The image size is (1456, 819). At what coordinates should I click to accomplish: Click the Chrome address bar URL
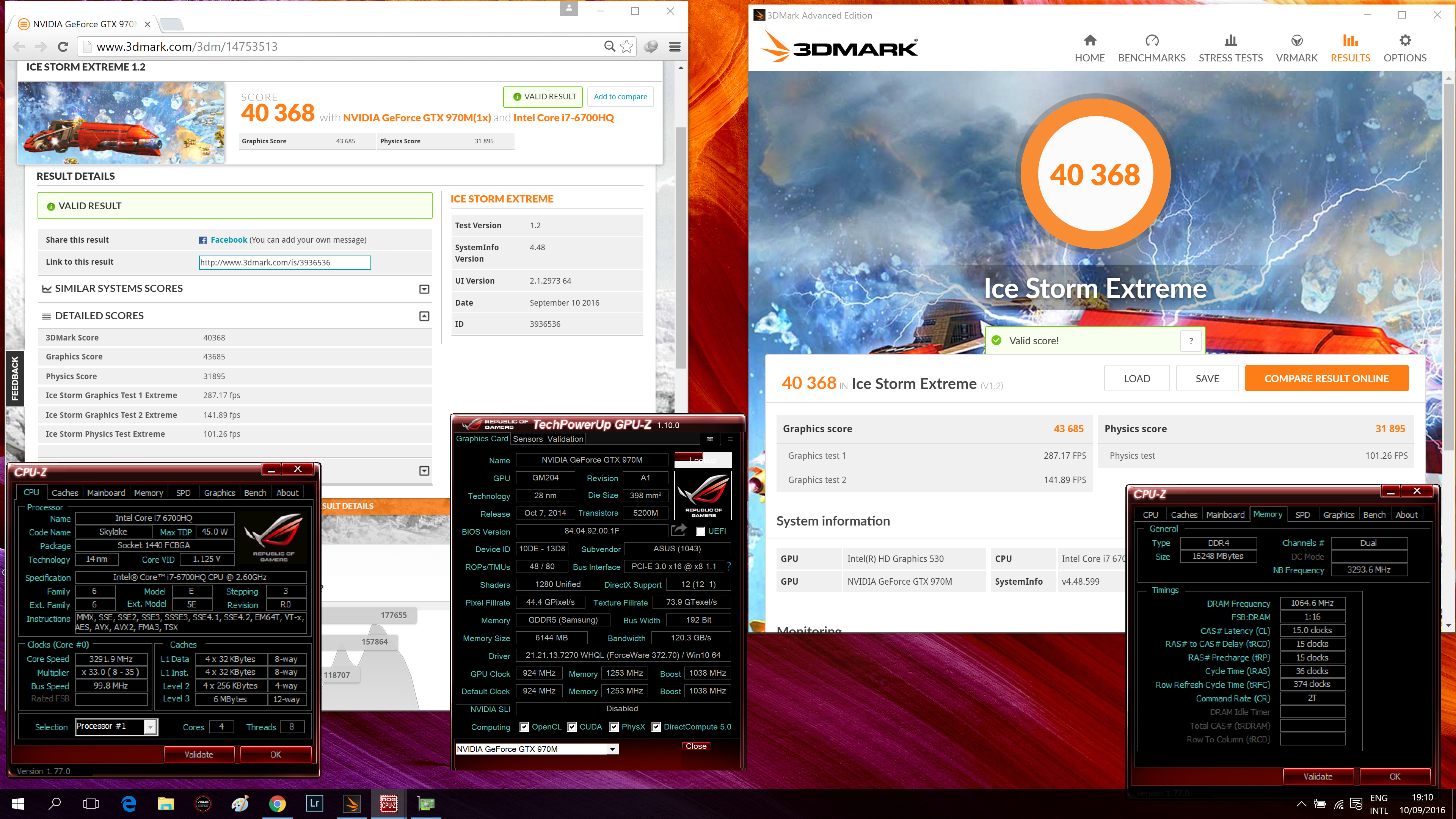[187, 46]
